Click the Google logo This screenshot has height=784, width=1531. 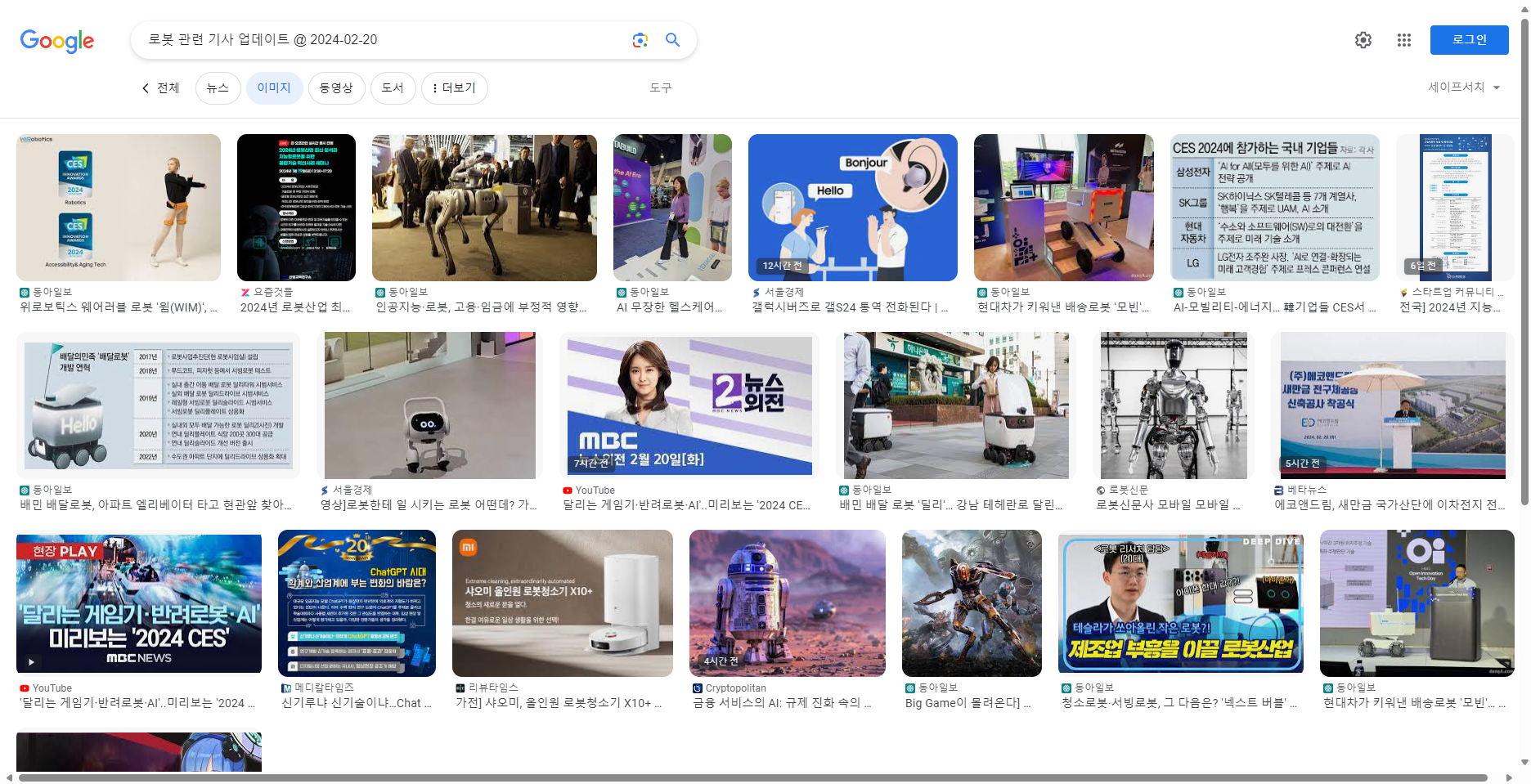(57, 40)
